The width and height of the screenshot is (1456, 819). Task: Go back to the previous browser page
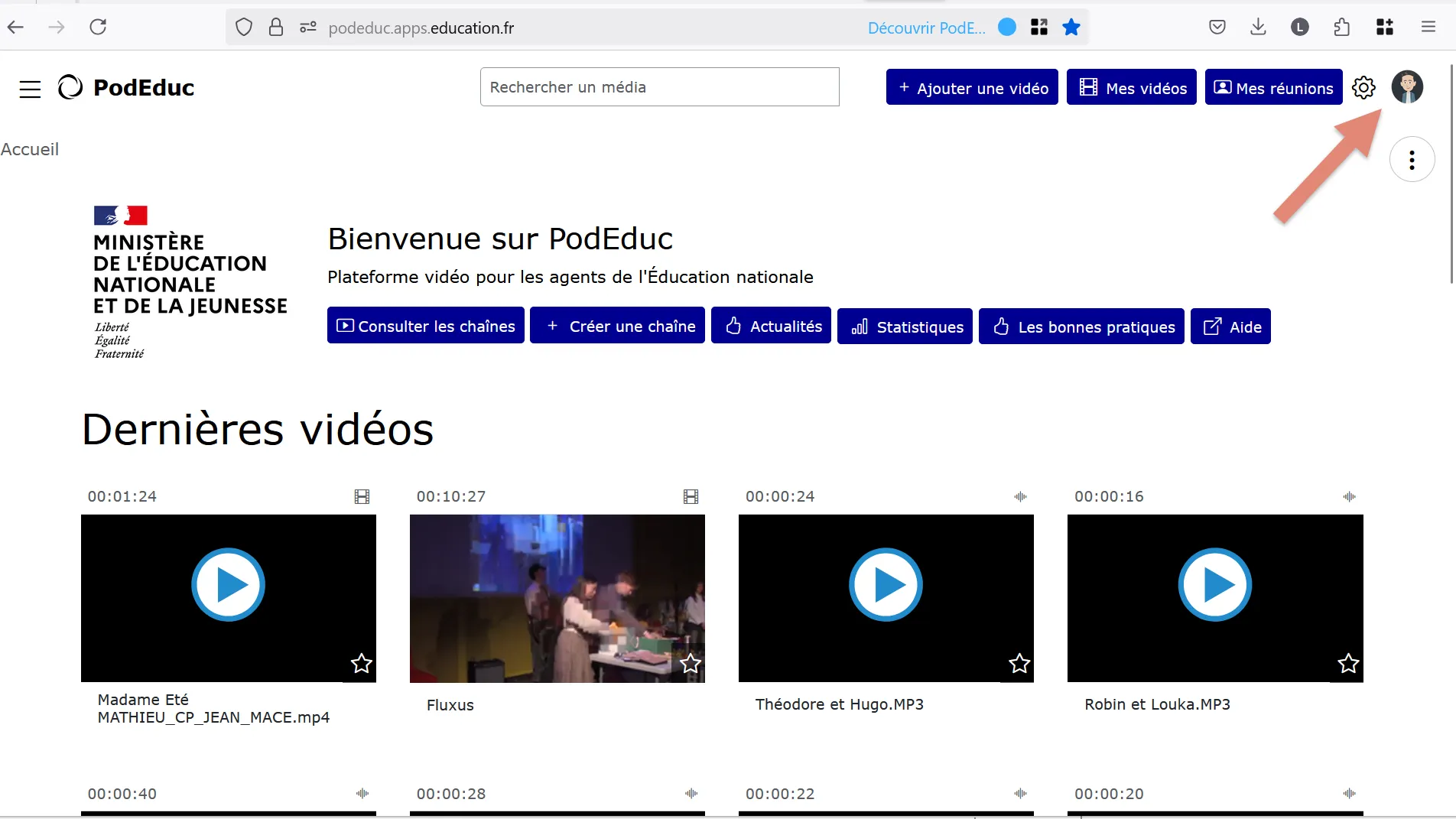click(16, 28)
